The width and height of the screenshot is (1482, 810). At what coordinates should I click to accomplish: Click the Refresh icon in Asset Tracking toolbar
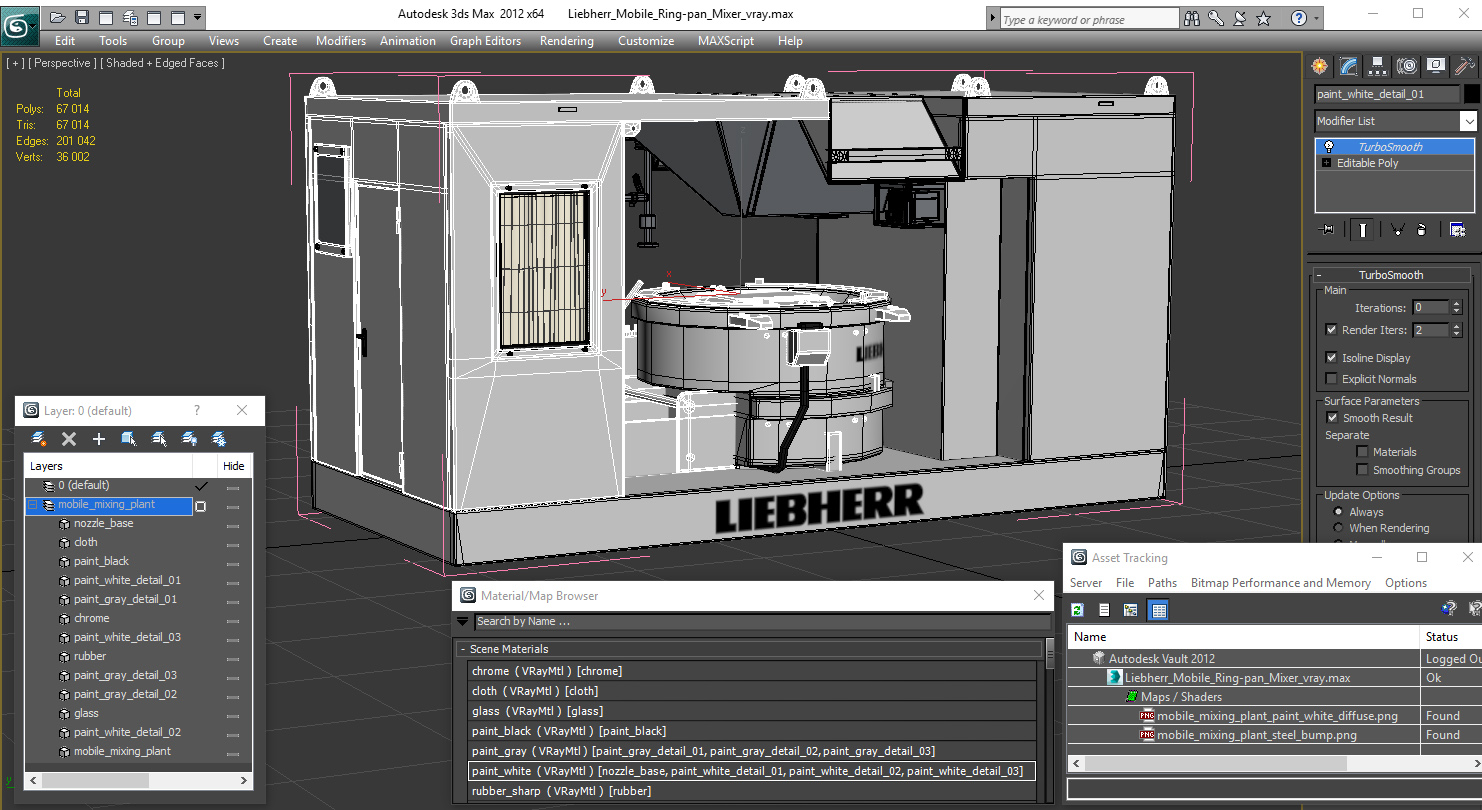tap(1078, 610)
